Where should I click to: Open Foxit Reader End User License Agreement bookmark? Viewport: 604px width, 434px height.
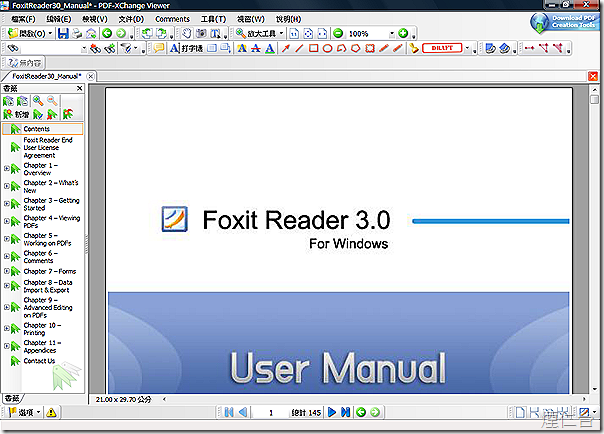click(x=48, y=147)
